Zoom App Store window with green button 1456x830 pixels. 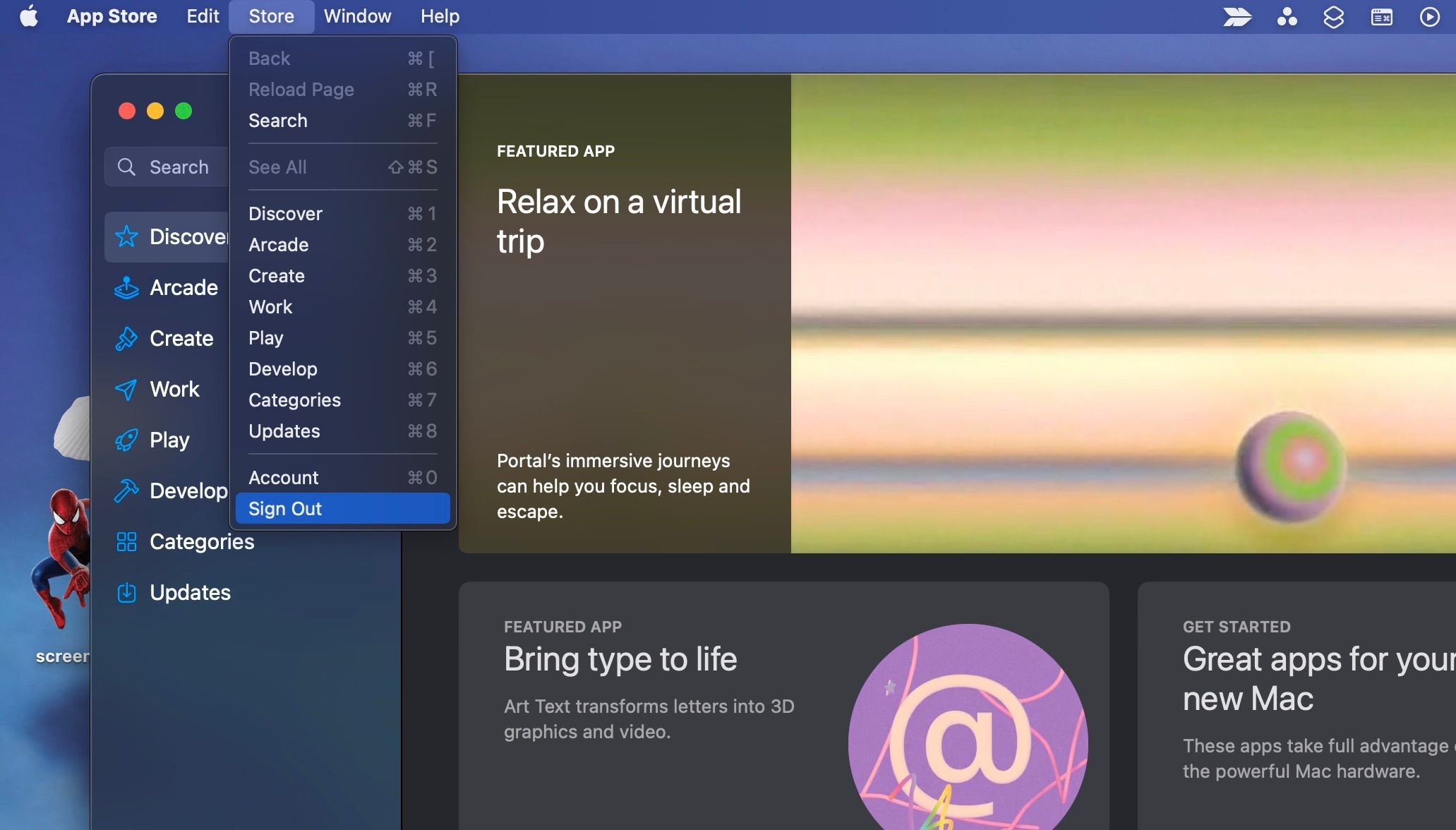[x=183, y=111]
